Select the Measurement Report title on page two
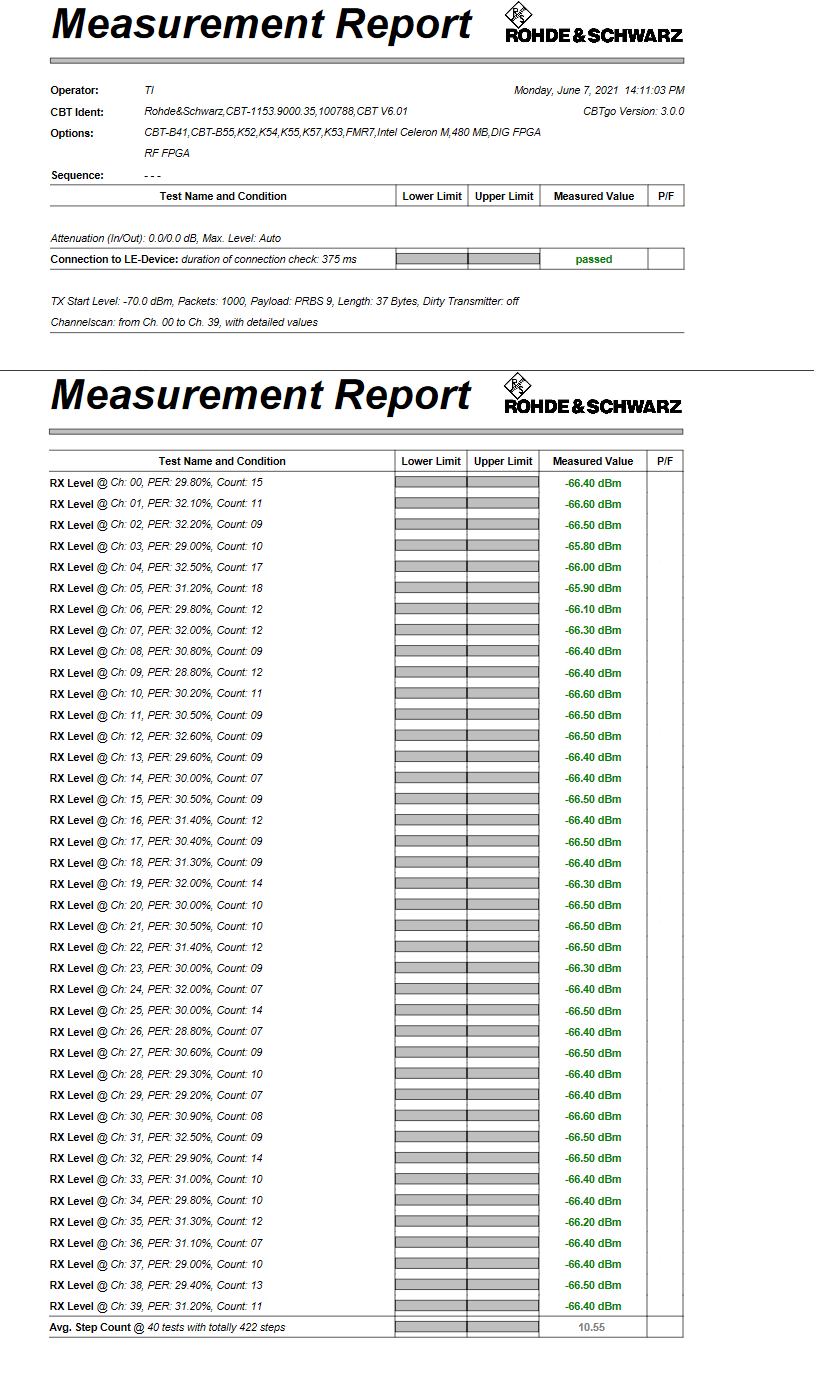Image resolution: width=814 pixels, height=1384 pixels. (260, 395)
